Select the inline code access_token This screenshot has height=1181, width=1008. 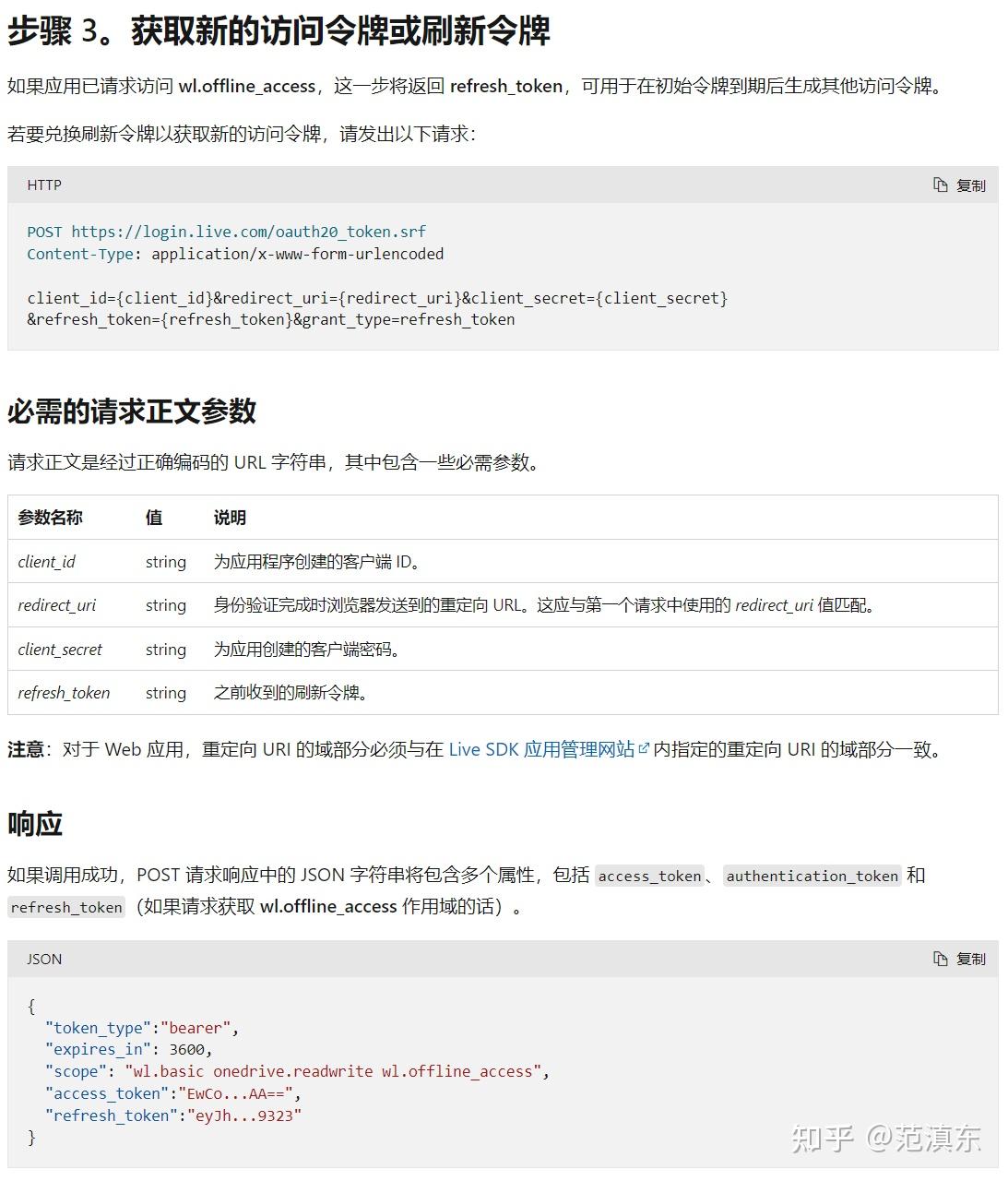pyautogui.click(x=649, y=875)
